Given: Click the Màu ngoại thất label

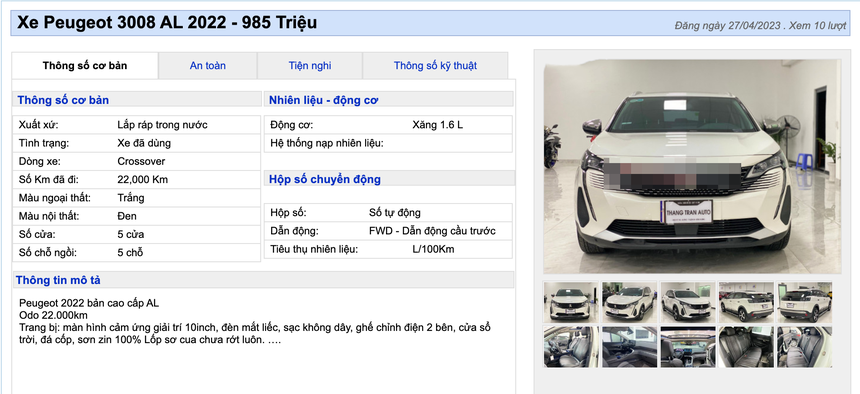Looking at the screenshot, I should pos(55,198).
